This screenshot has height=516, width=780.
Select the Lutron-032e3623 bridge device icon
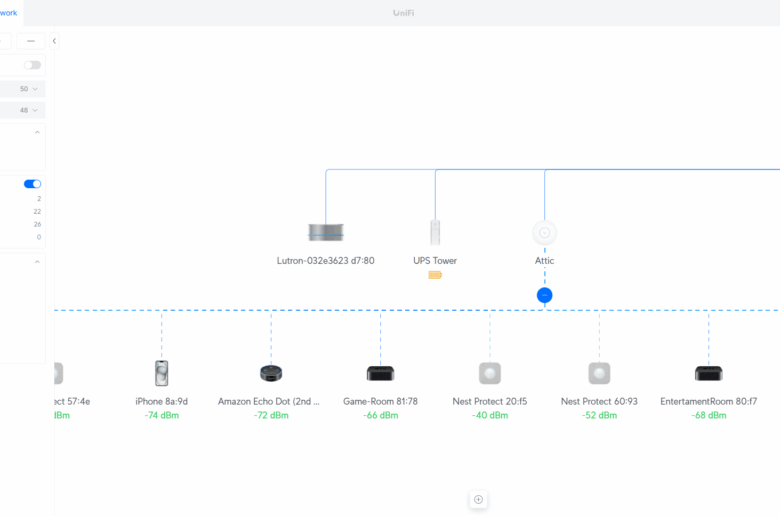pyautogui.click(x=325, y=233)
